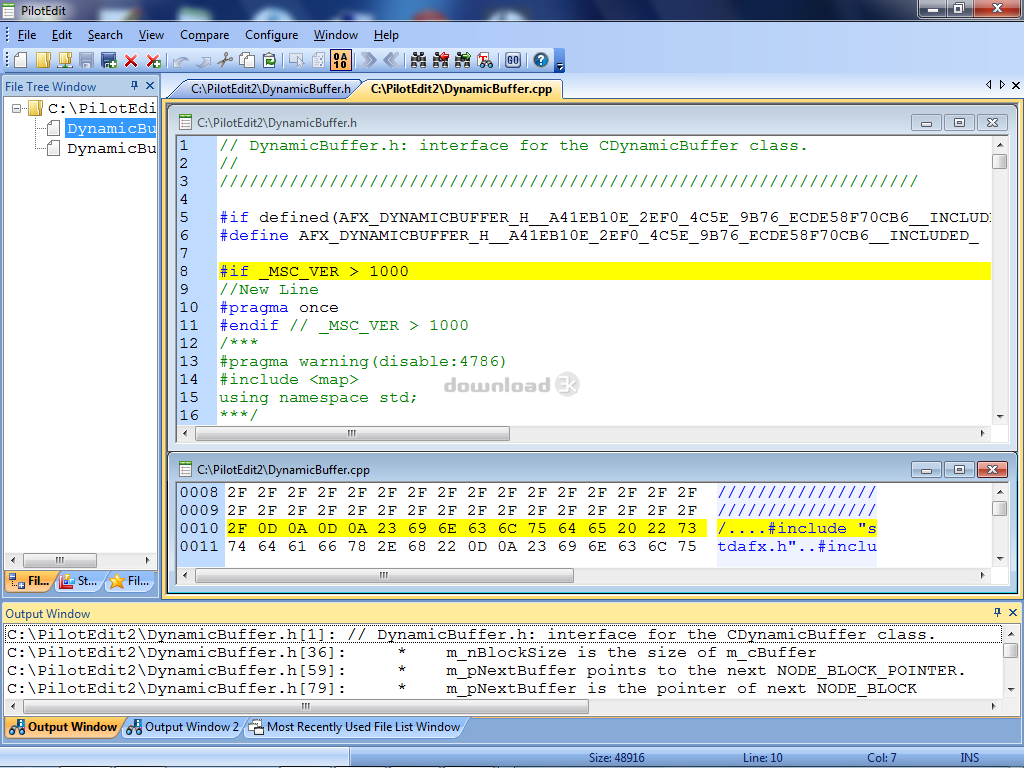
Task: Toggle pin on the File Tree Window
Action: point(133,86)
